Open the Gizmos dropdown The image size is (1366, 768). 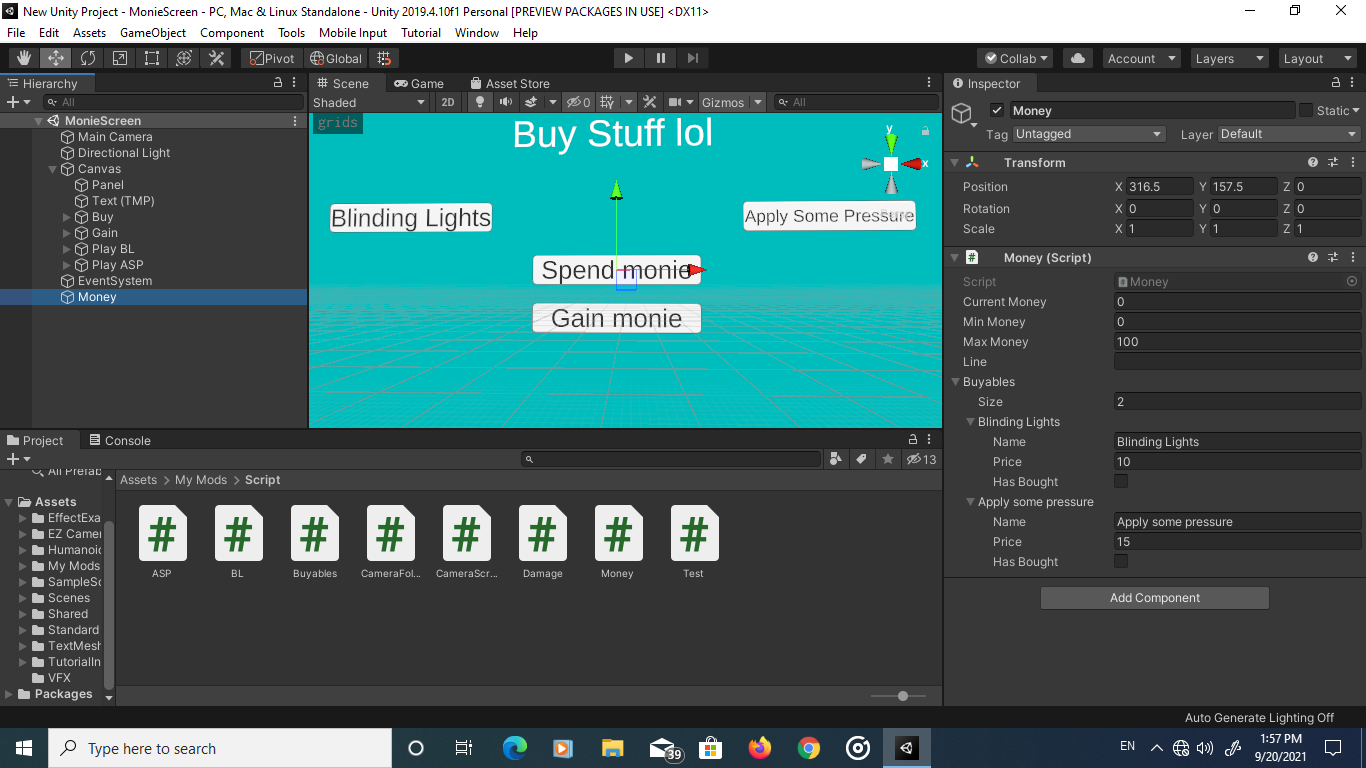[x=732, y=102]
